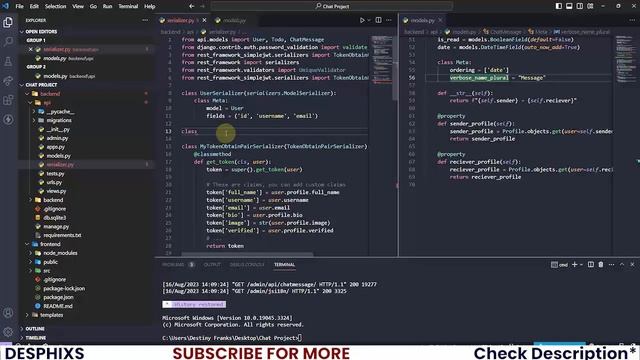The height and width of the screenshot is (360, 640).
Task: Click the cmd terminal shell label
Action: tap(559, 264)
